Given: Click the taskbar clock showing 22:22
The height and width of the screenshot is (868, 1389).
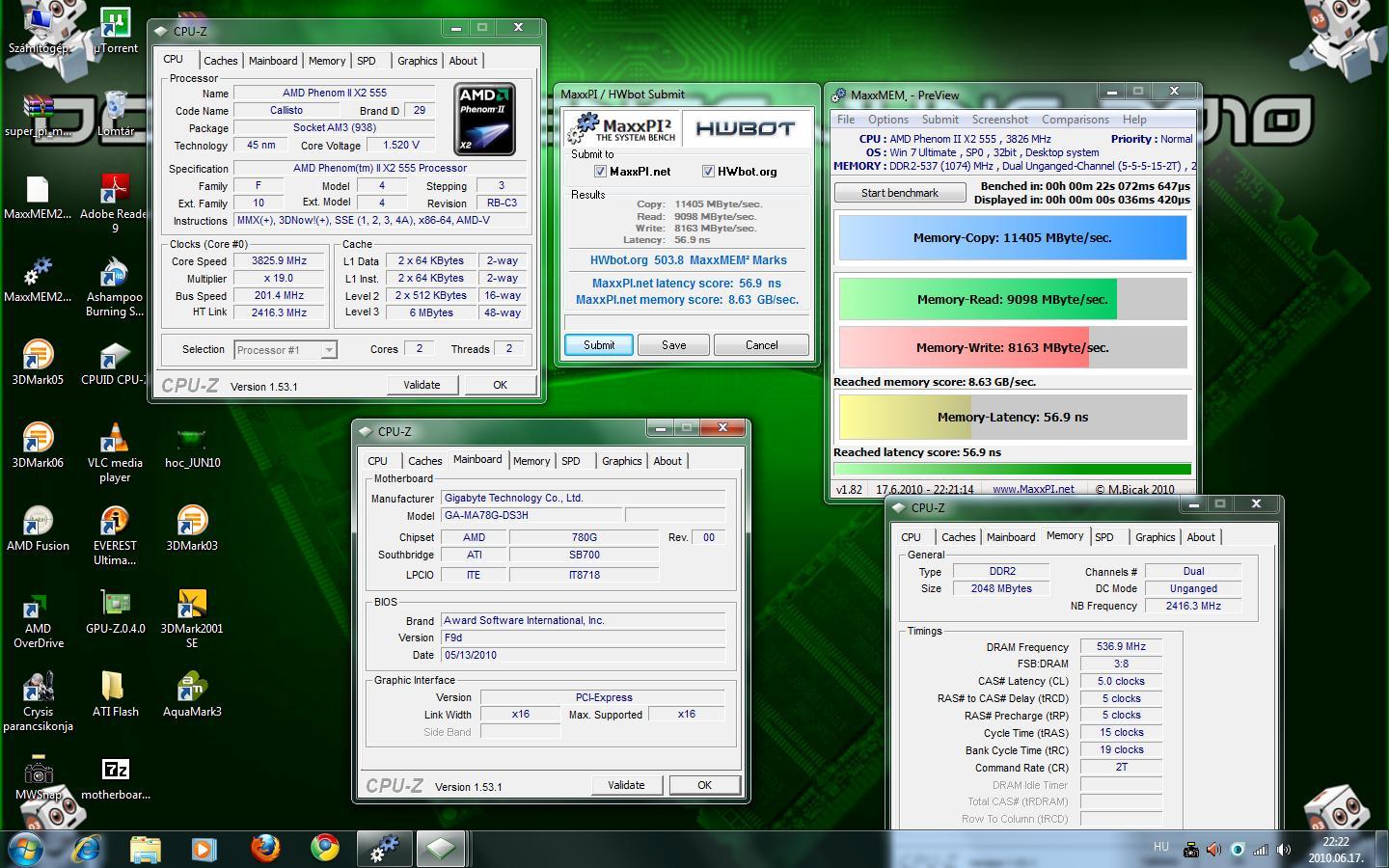Looking at the screenshot, I should [1336, 850].
